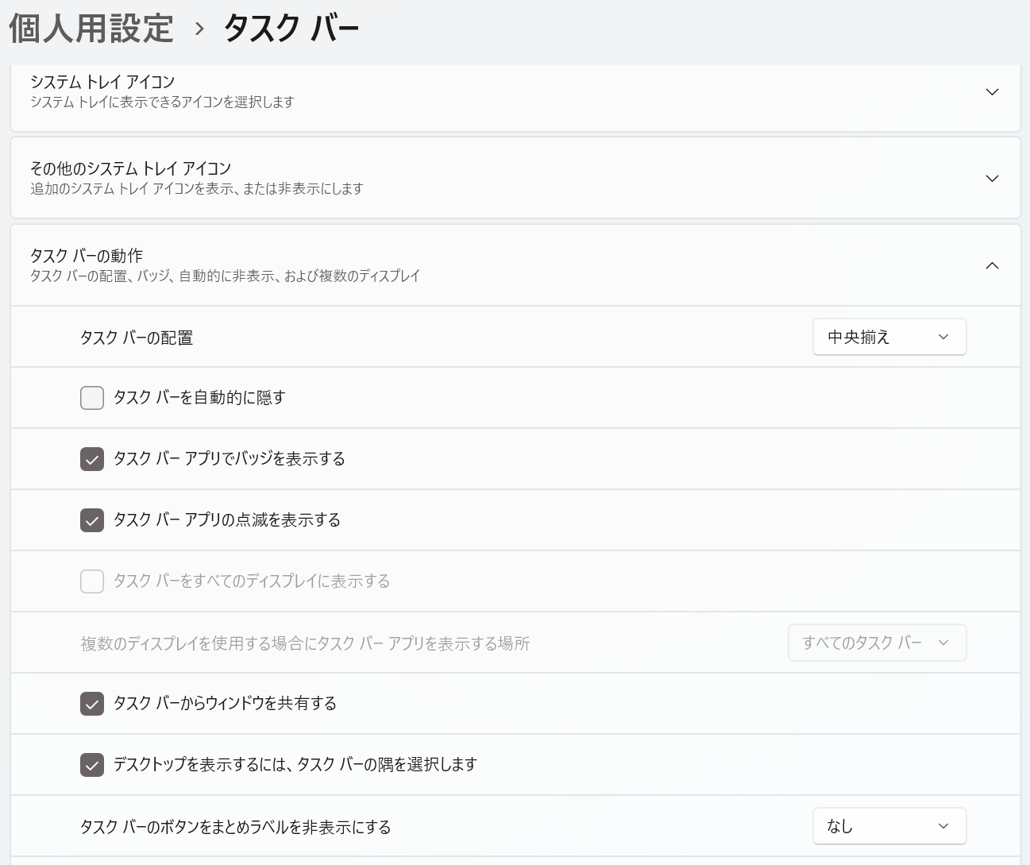Open the タスク バーのボタンをまとめ dropdown
1030x865 pixels.
[889, 826]
